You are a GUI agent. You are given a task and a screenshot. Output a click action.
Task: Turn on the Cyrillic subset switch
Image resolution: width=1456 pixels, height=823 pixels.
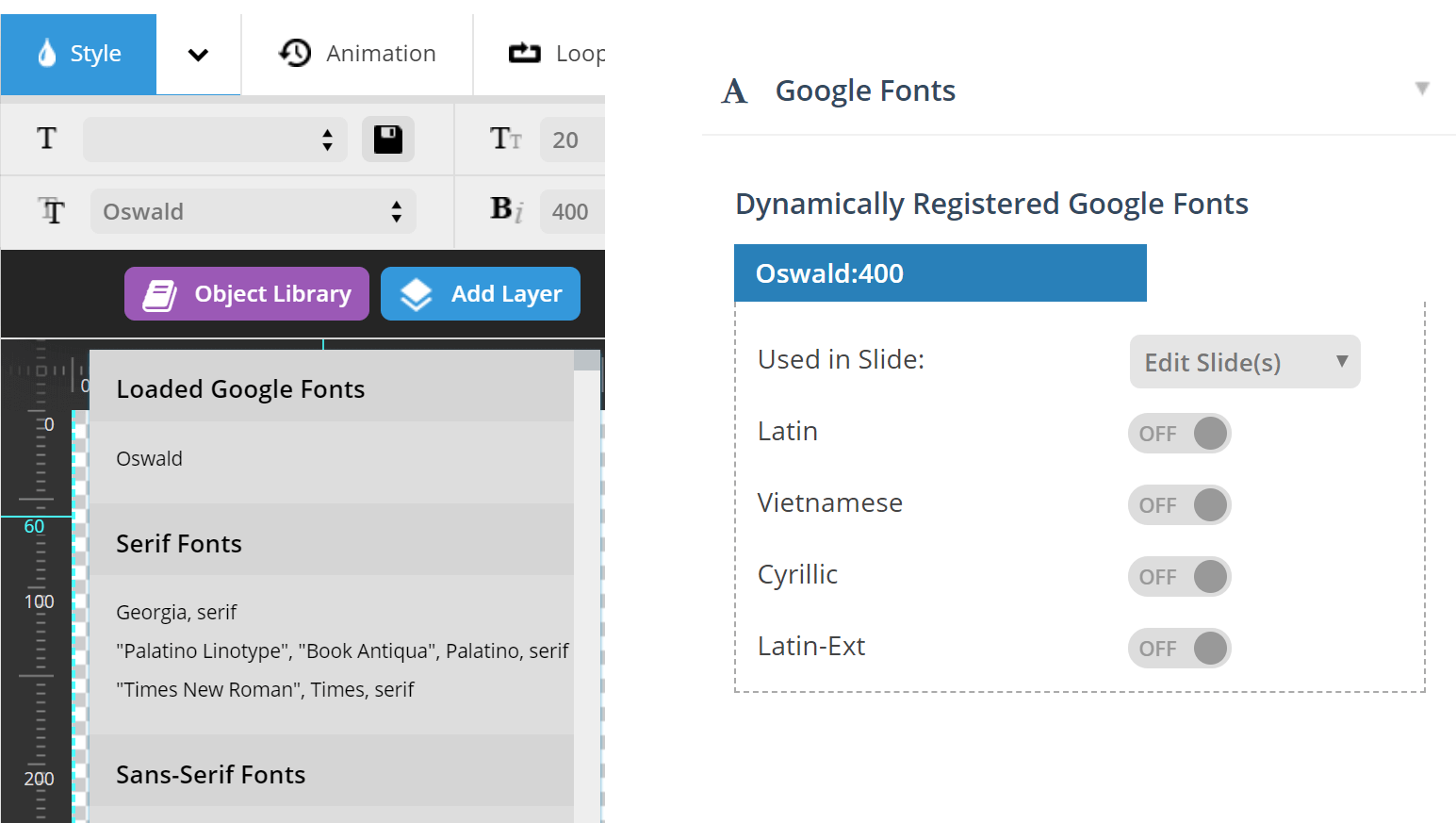(x=1179, y=576)
